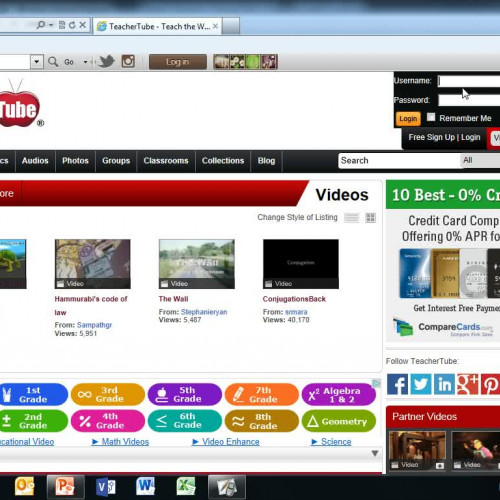Open Word from the taskbar
Screen dimensions: 500x500
(145, 486)
